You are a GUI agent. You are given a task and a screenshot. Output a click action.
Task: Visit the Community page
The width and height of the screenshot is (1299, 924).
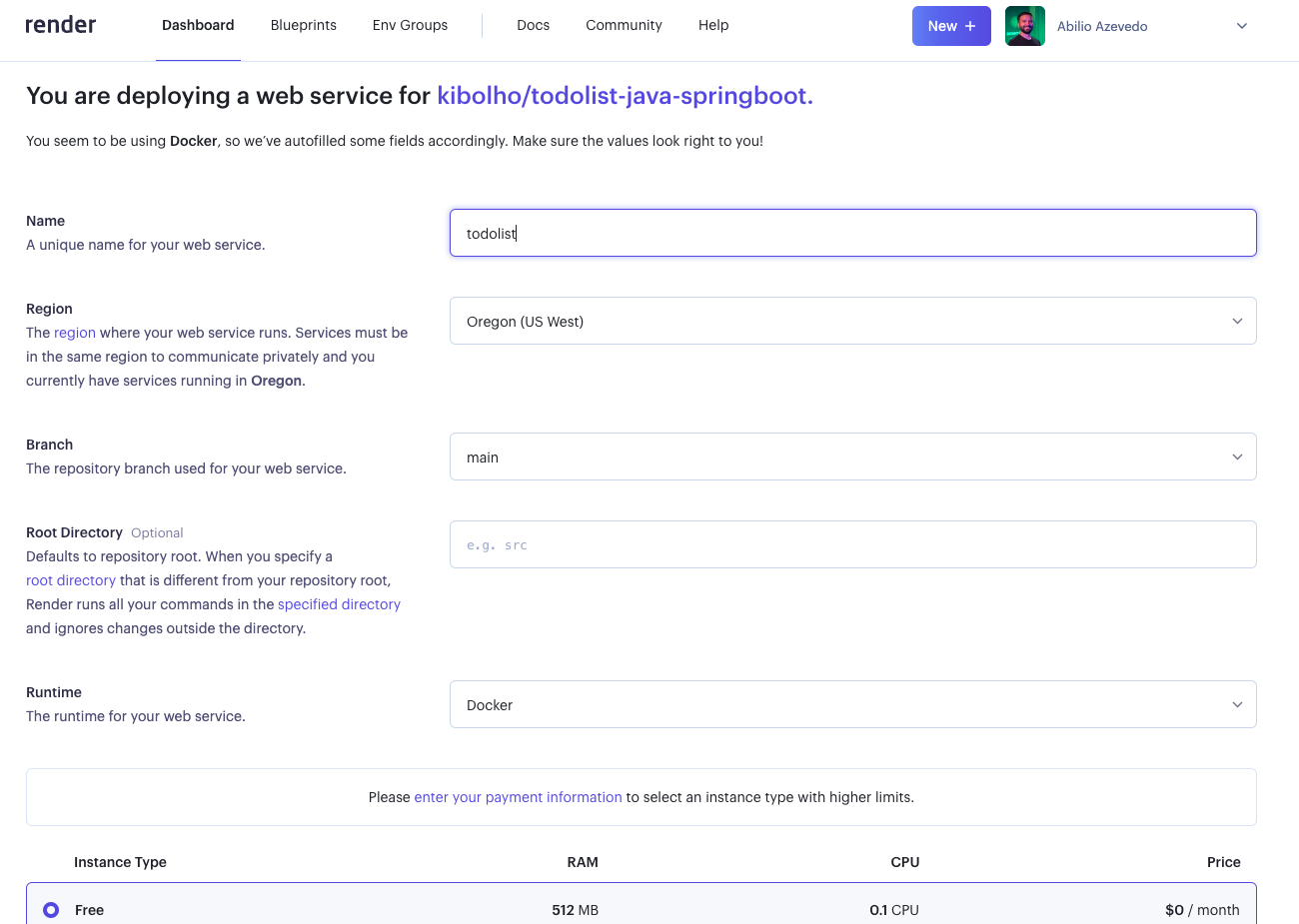tap(625, 25)
